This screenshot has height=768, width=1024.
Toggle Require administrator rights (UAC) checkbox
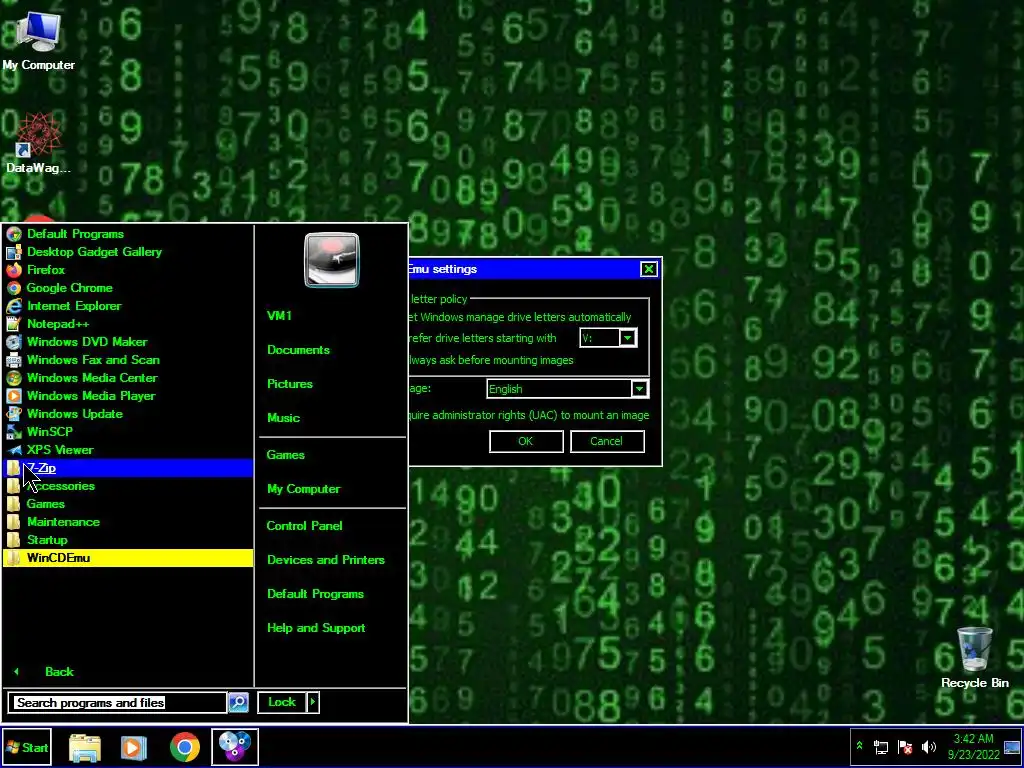529,415
